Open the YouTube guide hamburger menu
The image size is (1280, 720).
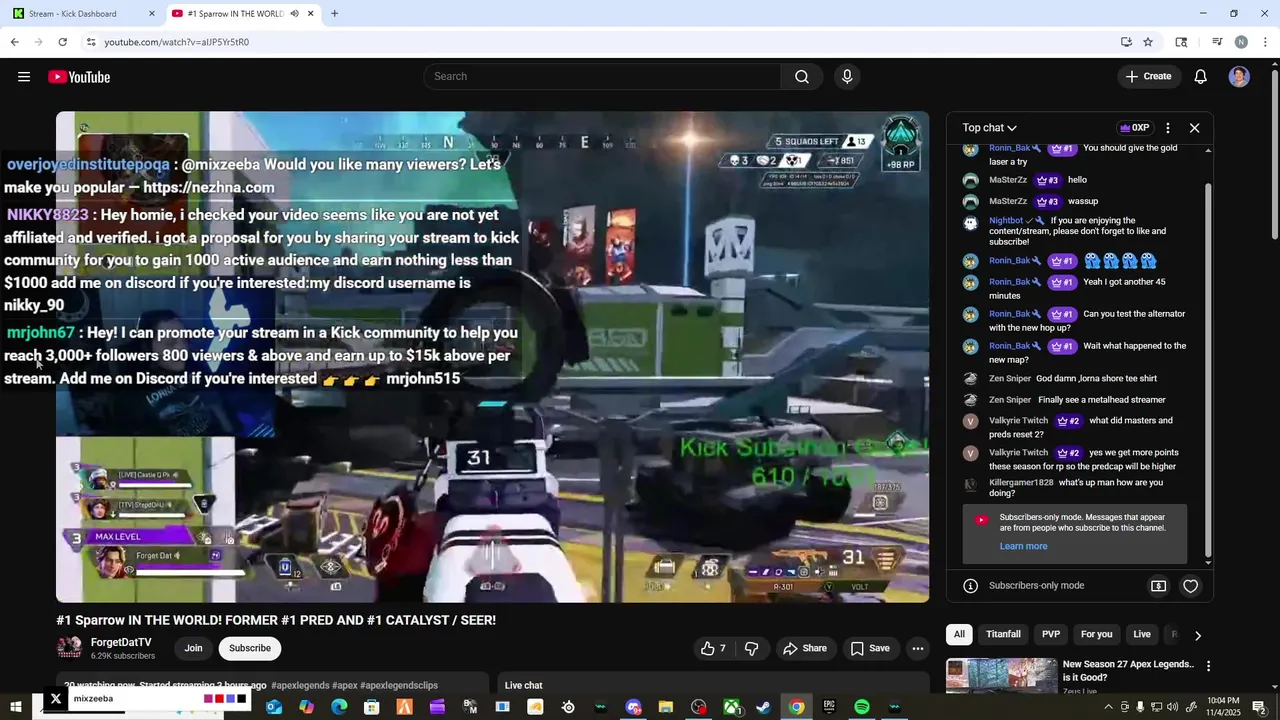pyautogui.click(x=24, y=77)
